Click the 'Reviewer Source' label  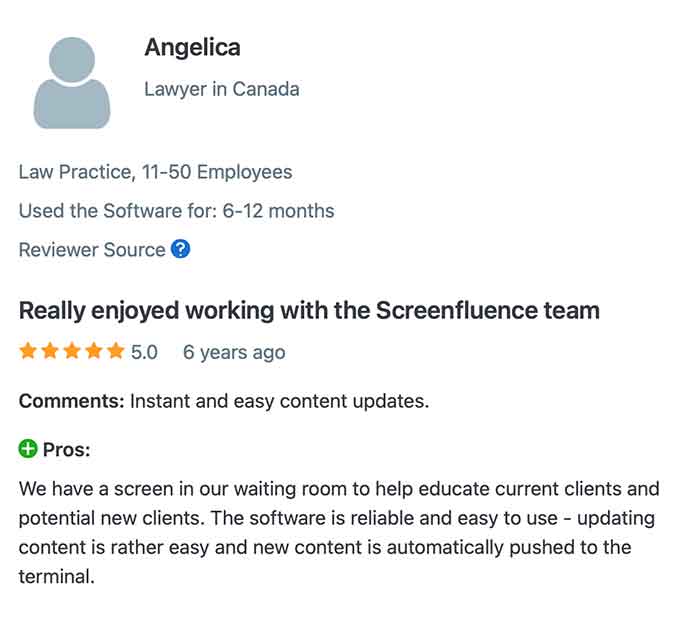[92, 250]
